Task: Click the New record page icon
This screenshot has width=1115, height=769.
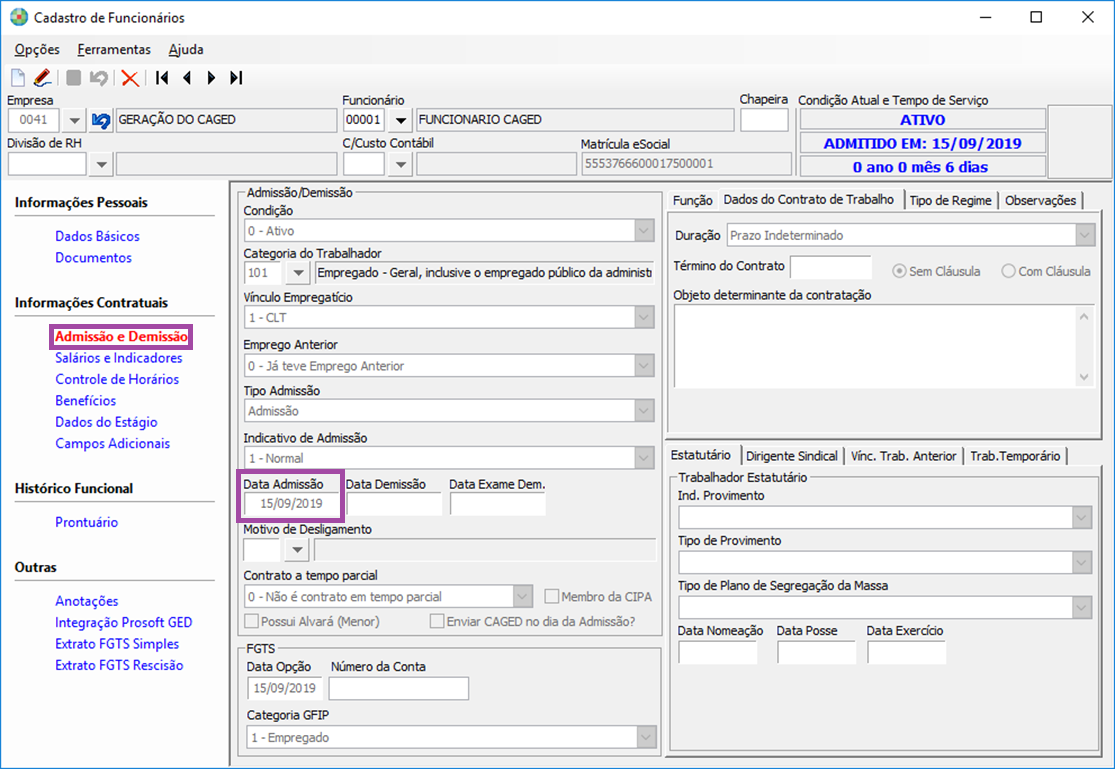Action: point(18,78)
